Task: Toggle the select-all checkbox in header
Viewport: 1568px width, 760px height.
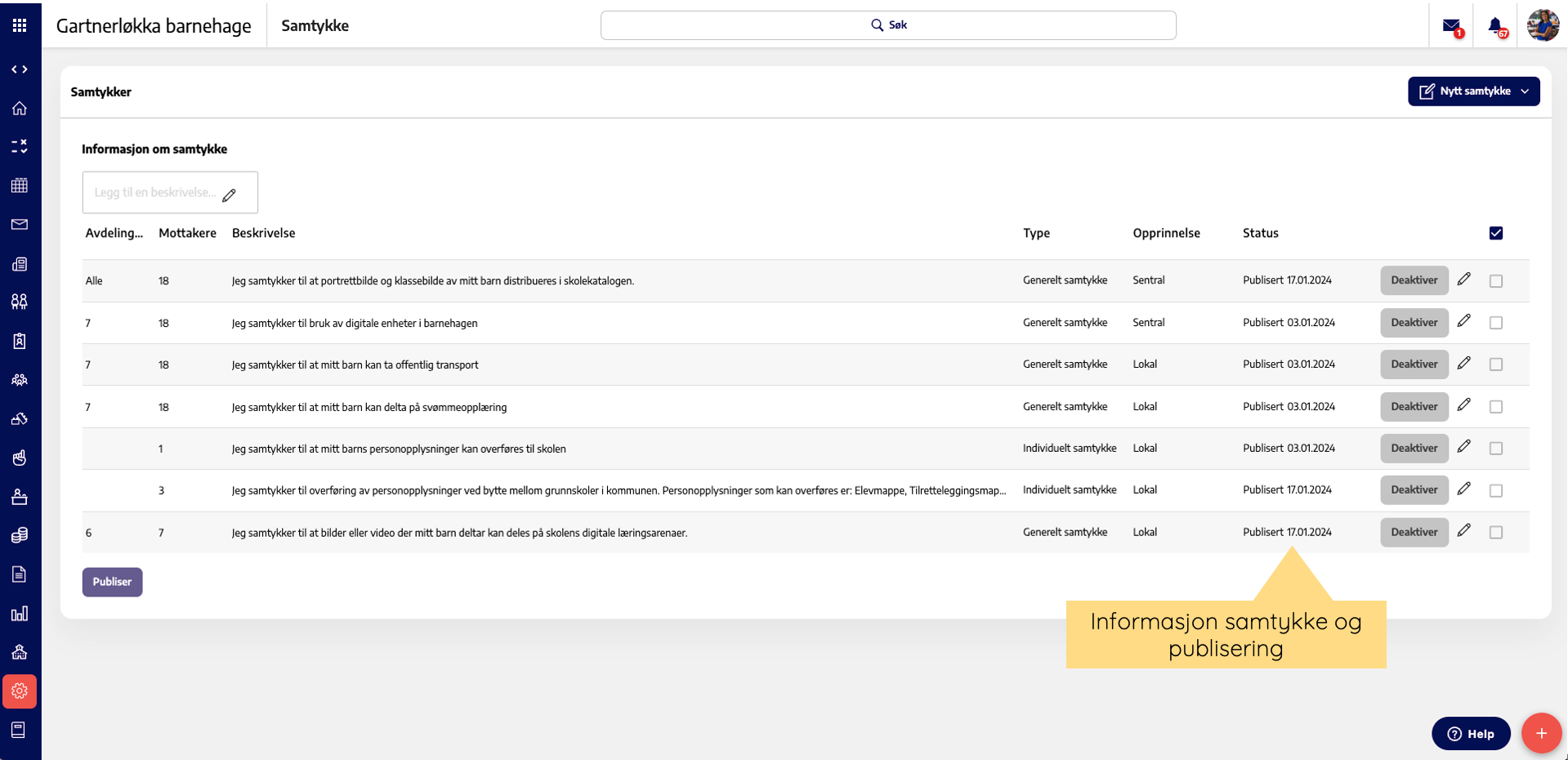Action: tap(1496, 233)
